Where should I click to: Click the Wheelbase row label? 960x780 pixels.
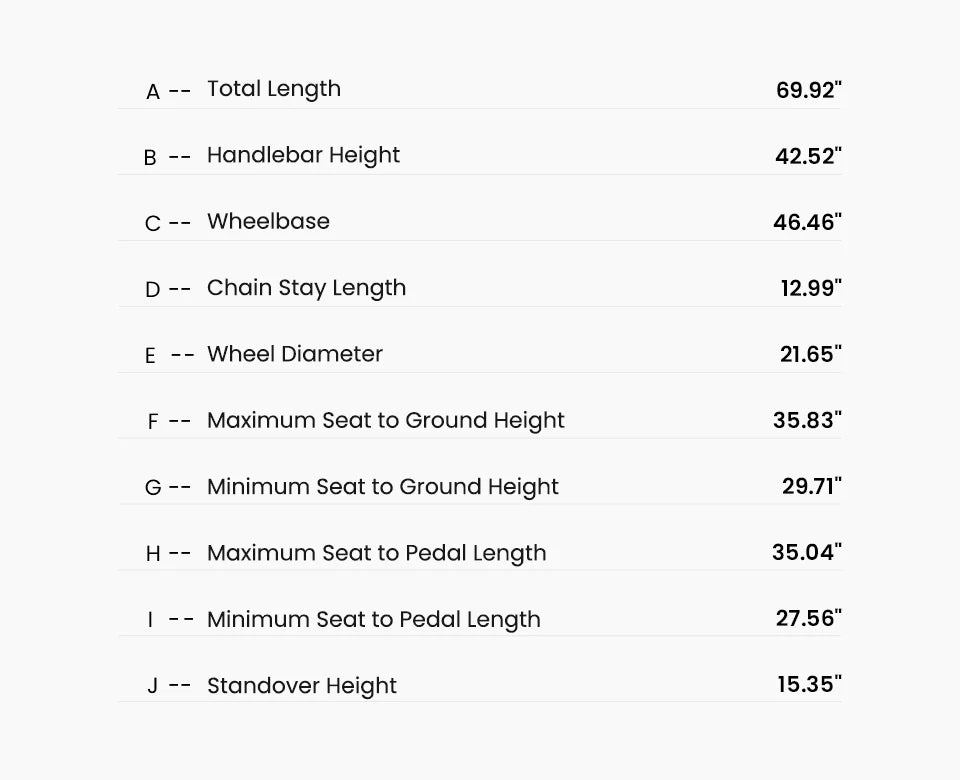[268, 221]
